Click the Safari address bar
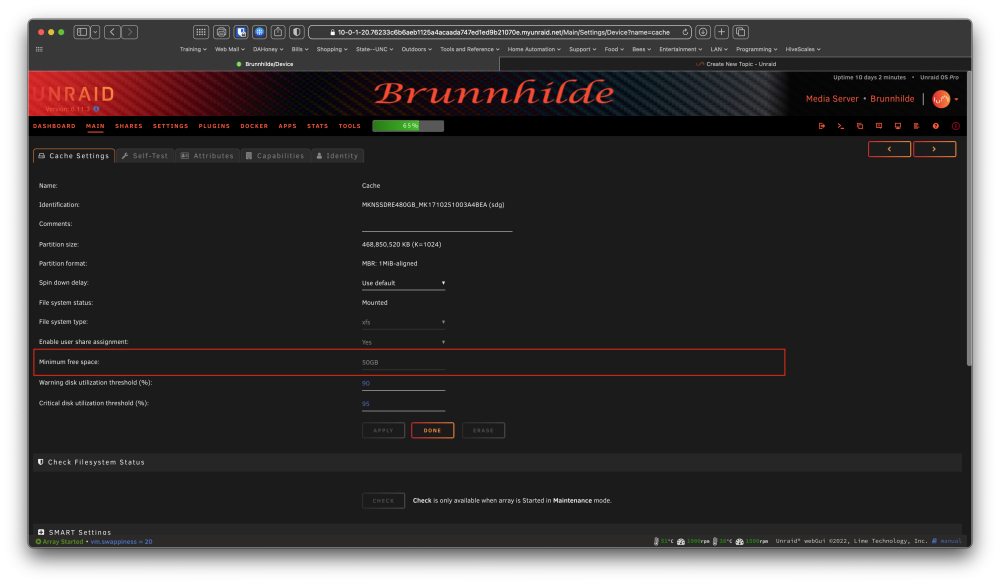Screen dimensions: 1000x585 point(500,32)
